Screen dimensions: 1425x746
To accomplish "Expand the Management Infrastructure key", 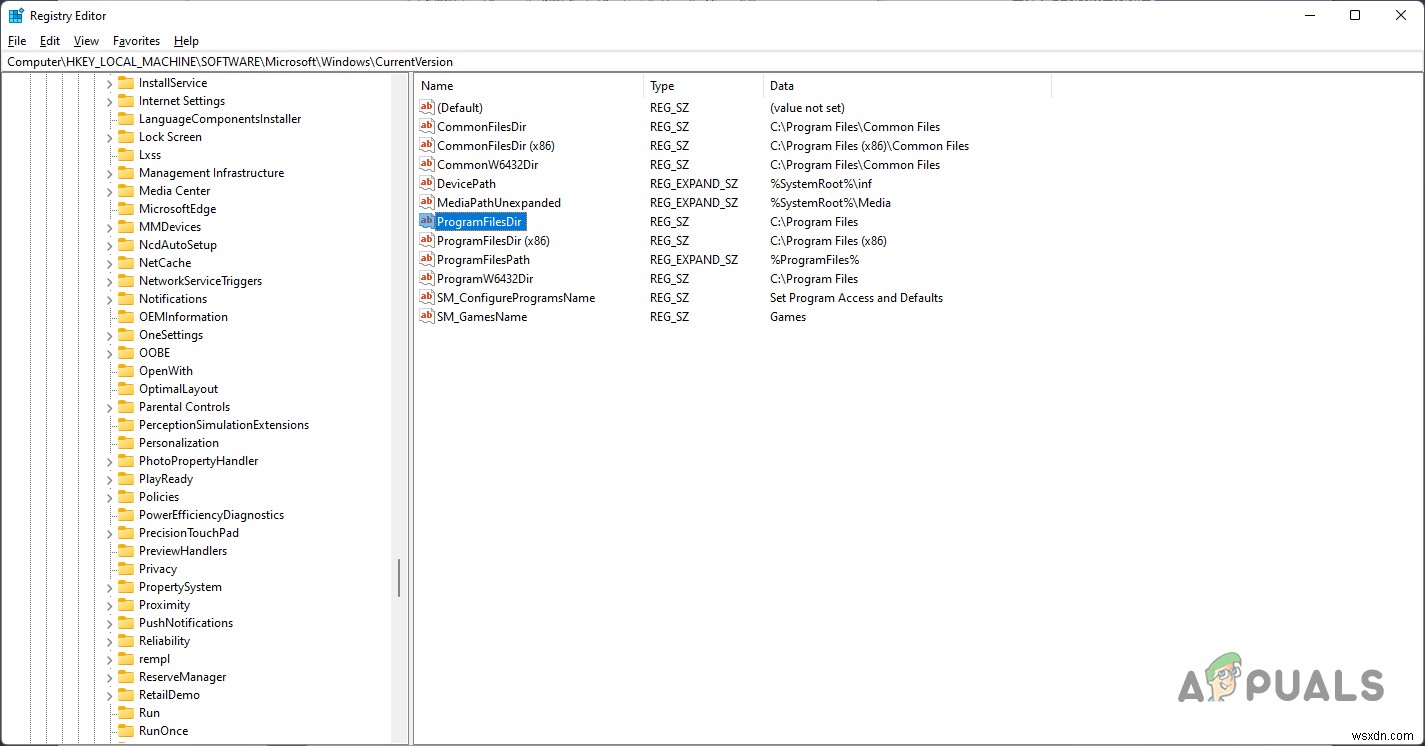I will (110, 173).
